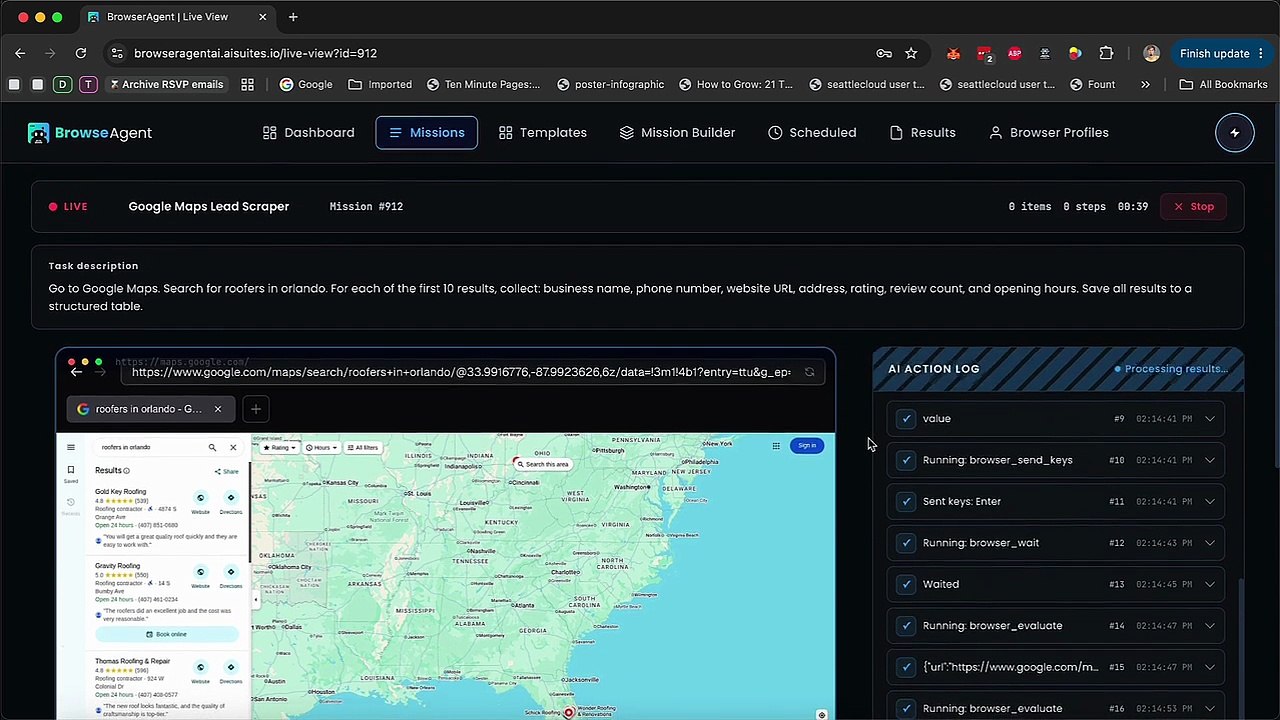Click 'Book online' for Gravity Roofing
The height and width of the screenshot is (720, 1280).
click(x=166, y=634)
